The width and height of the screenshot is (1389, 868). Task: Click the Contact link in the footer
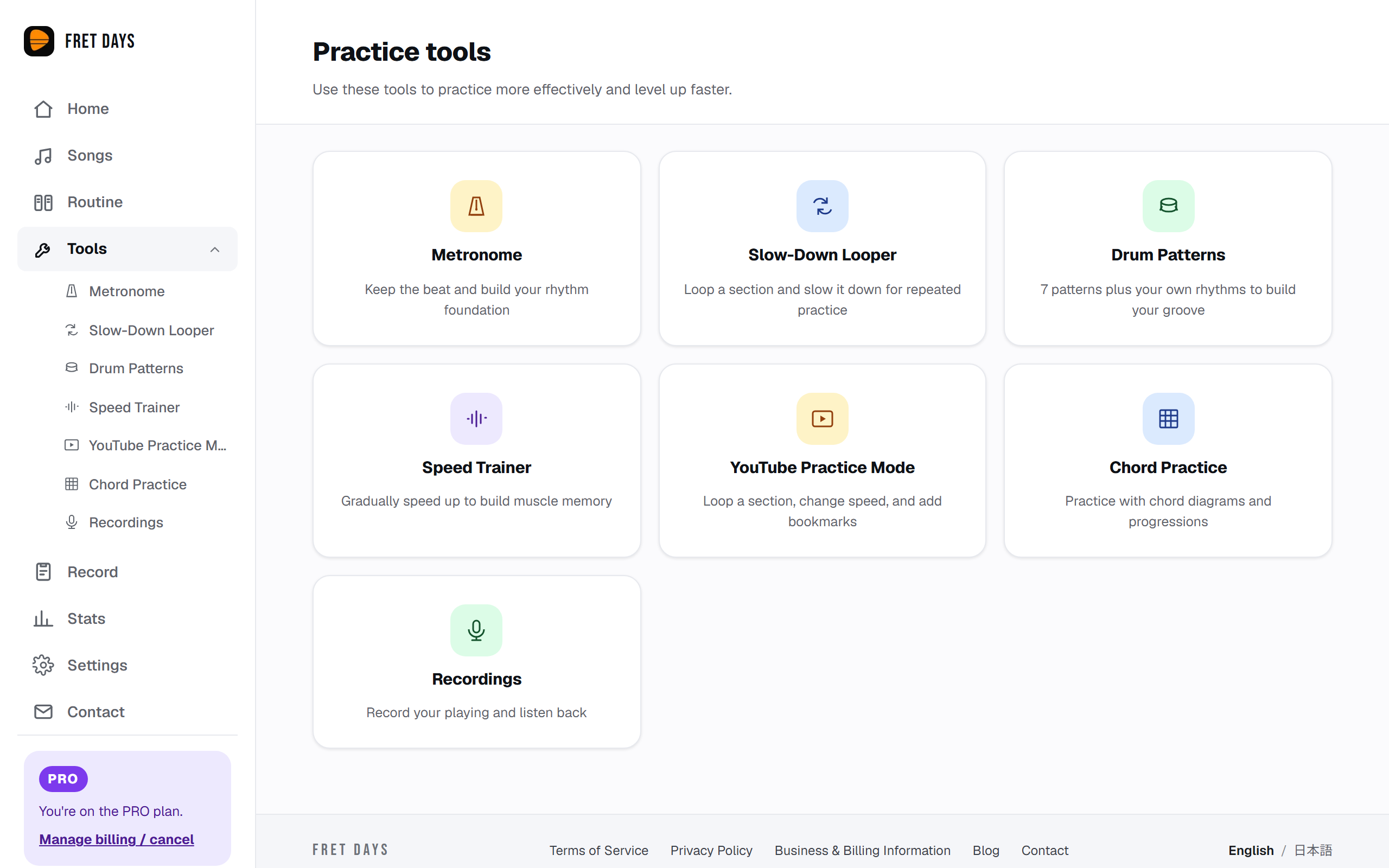click(1044, 850)
